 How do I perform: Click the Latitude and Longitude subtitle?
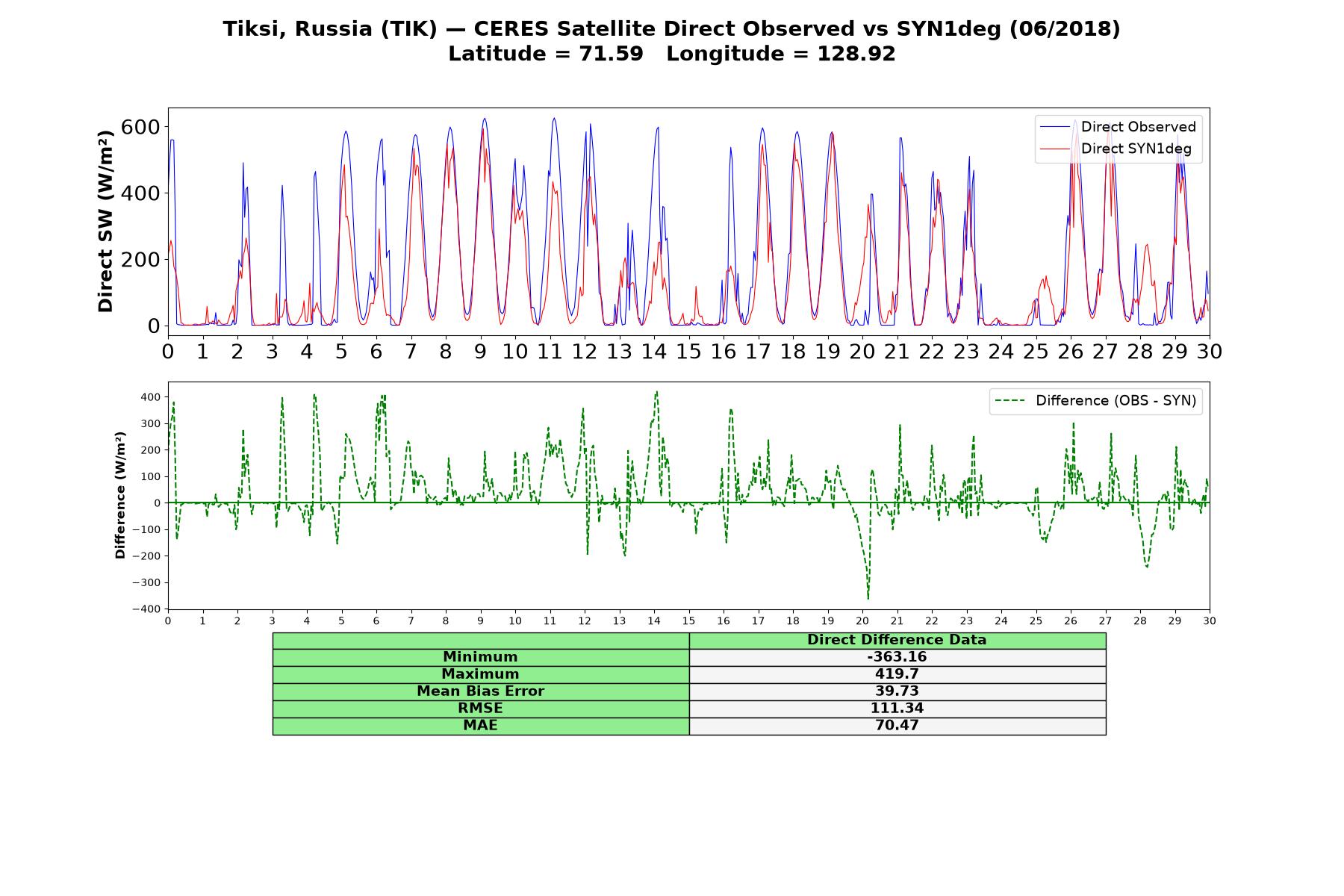(671, 54)
